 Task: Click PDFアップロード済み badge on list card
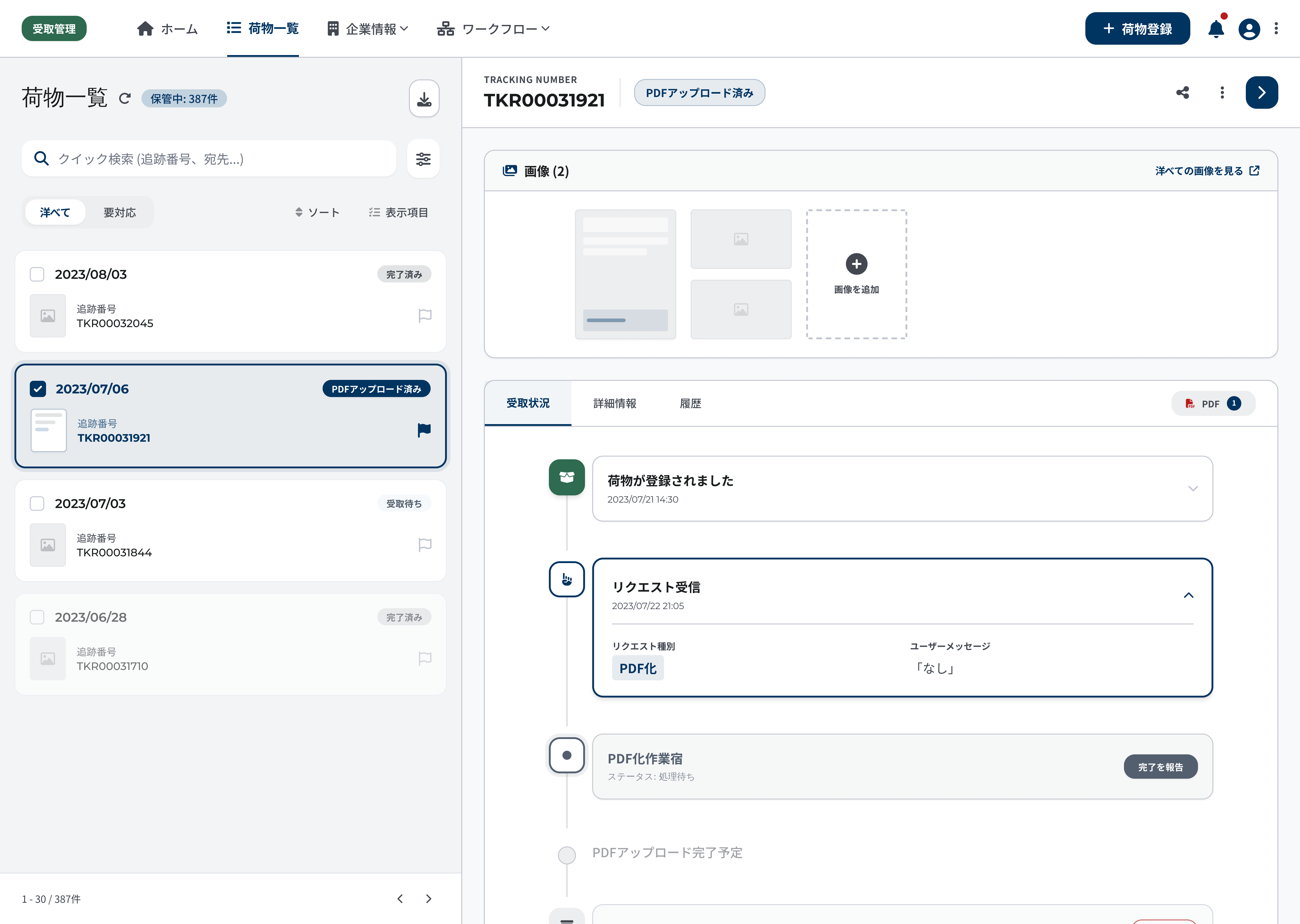tap(376, 389)
